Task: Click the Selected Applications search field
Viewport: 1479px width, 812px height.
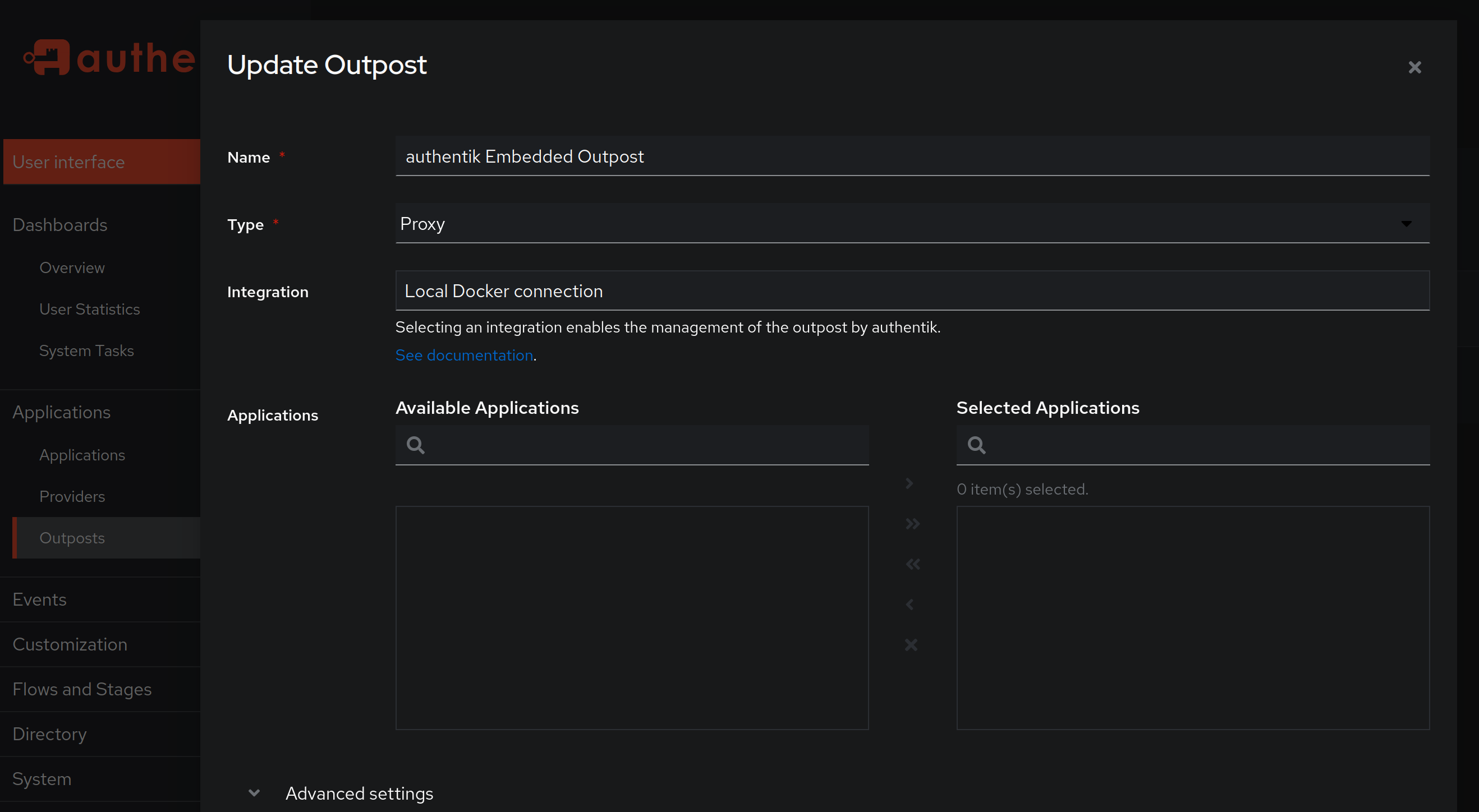Action: tap(1193, 445)
